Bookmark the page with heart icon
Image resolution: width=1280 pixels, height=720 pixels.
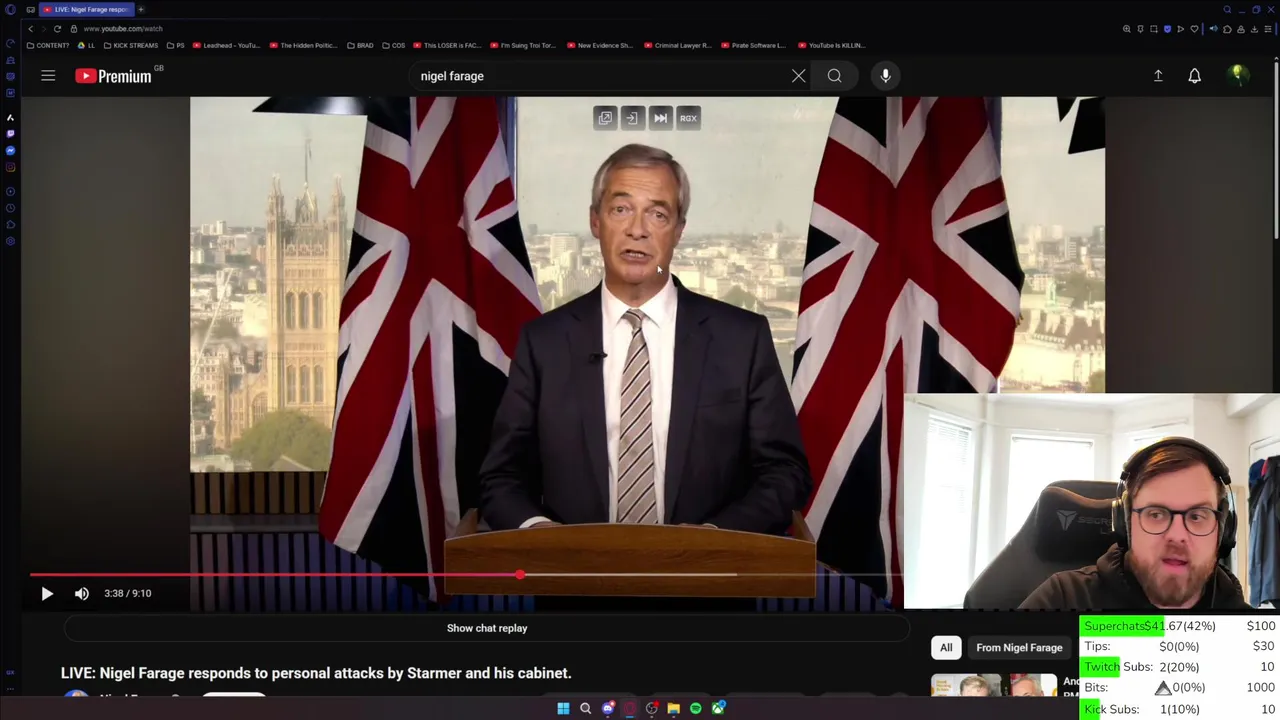pos(1194,29)
